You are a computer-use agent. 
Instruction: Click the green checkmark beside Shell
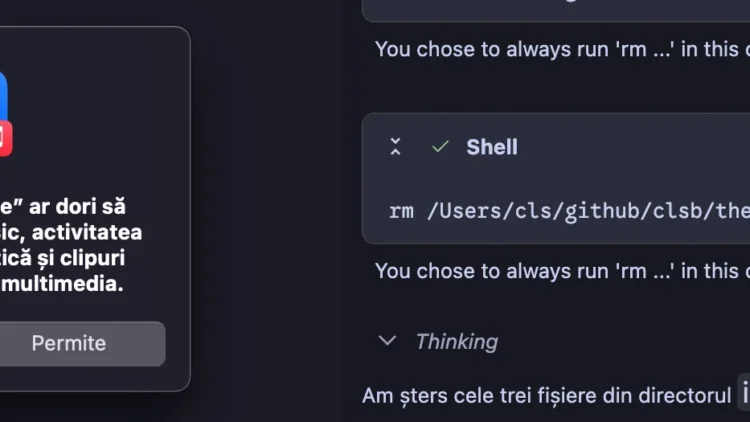440,147
